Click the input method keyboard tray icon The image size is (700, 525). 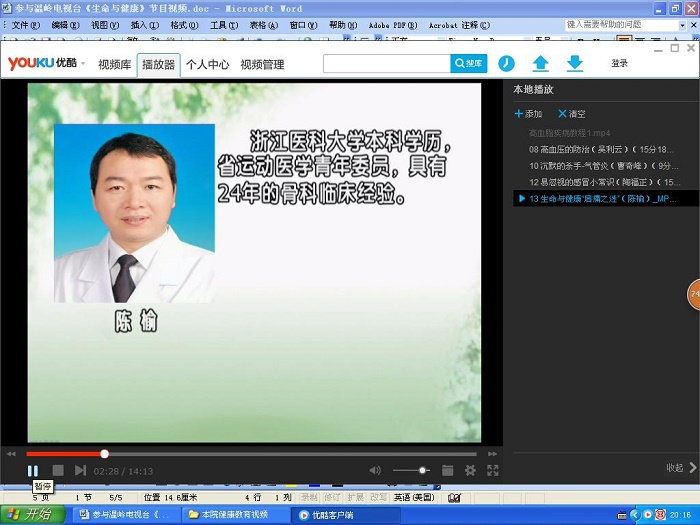coord(621,516)
